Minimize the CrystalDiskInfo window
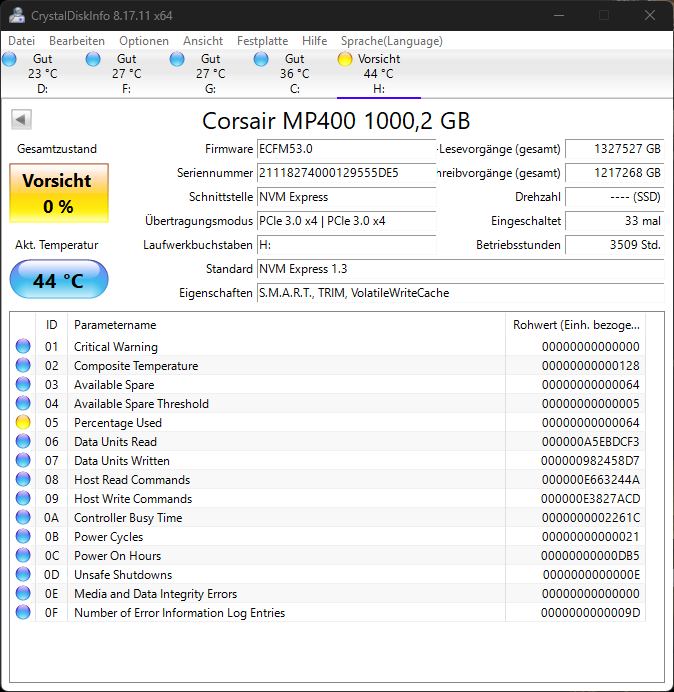This screenshot has height=692, width=674. click(x=559, y=15)
